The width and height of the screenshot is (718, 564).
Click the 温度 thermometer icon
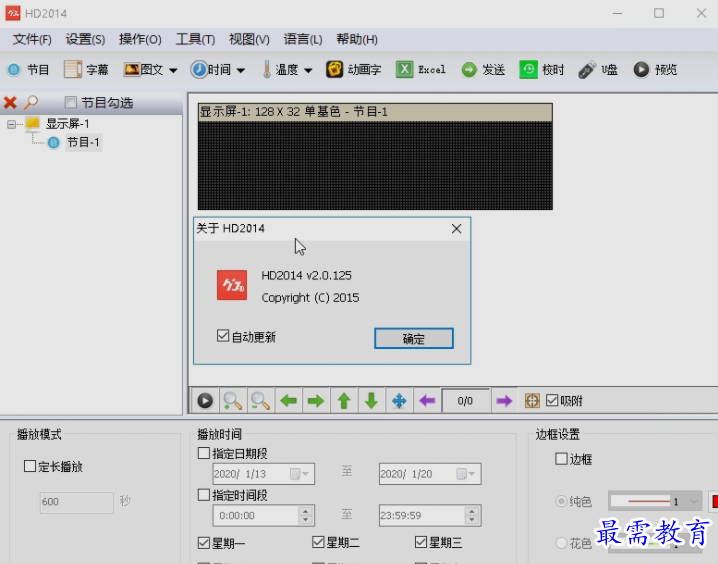point(267,70)
